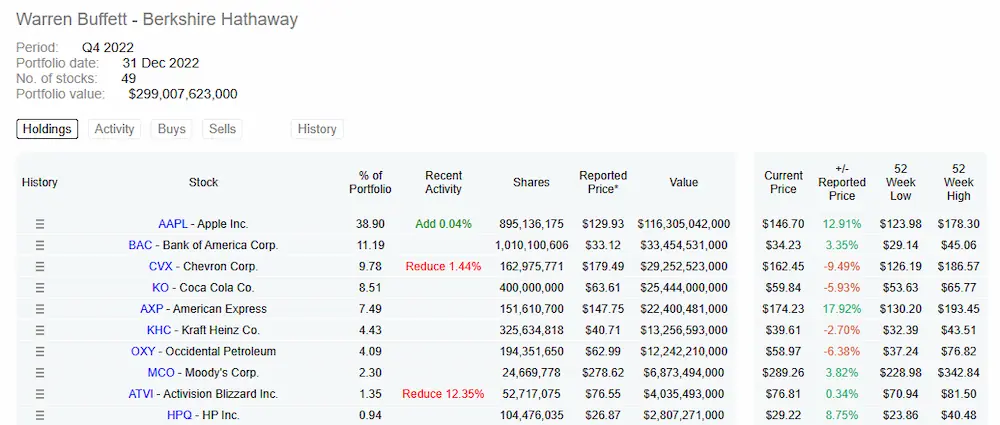Open history icon for Kraft Heinz row
1000x425 pixels.
(x=40, y=330)
